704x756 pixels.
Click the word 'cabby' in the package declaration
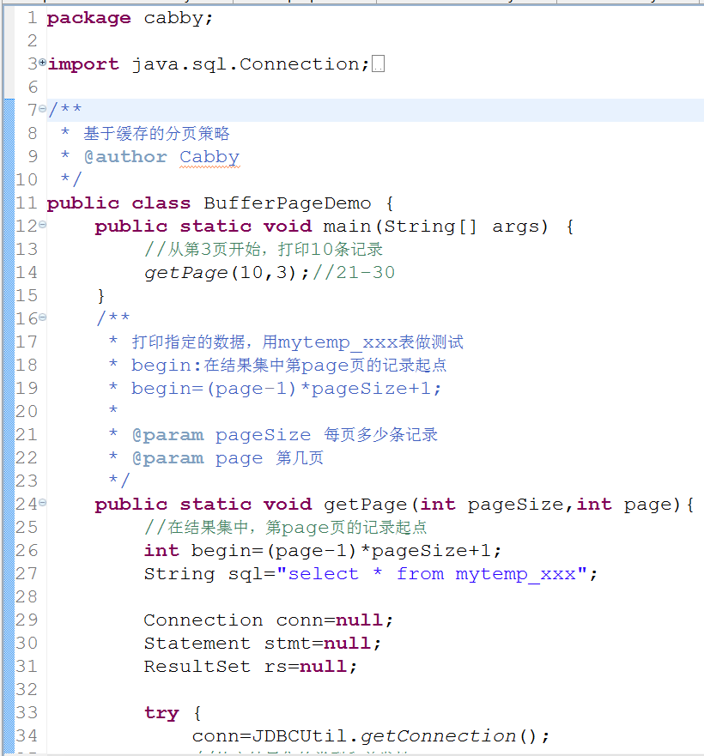174,18
